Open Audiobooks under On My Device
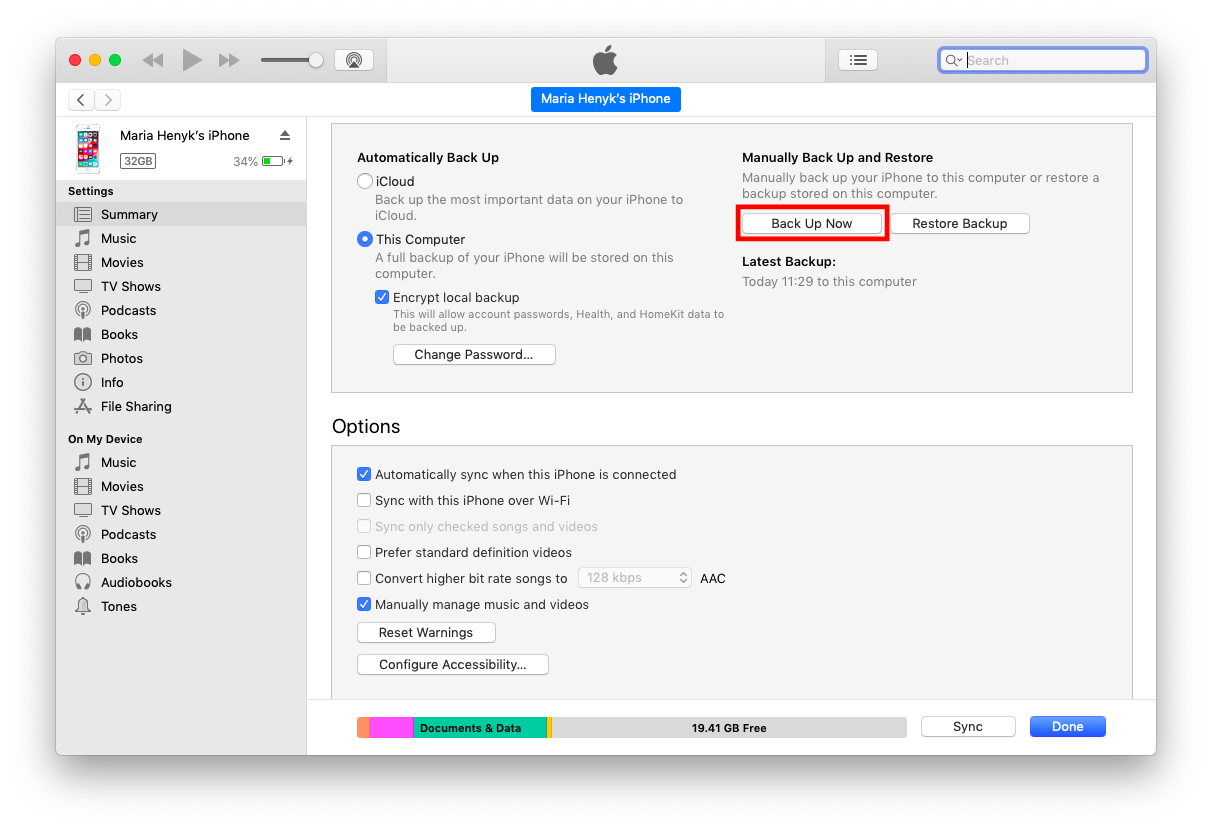Image resolution: width=1212 pixels, height=829 pixels. click(x=181, y=582)
